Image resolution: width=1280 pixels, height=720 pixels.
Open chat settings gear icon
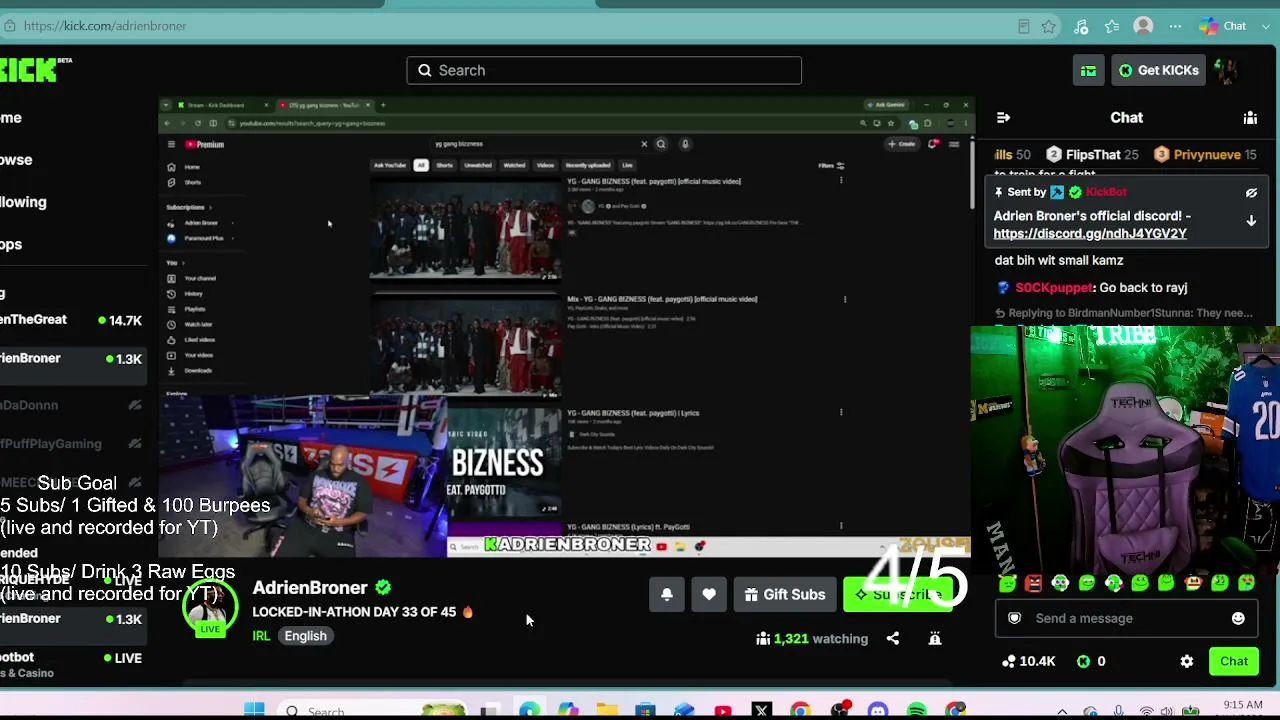1187,662
